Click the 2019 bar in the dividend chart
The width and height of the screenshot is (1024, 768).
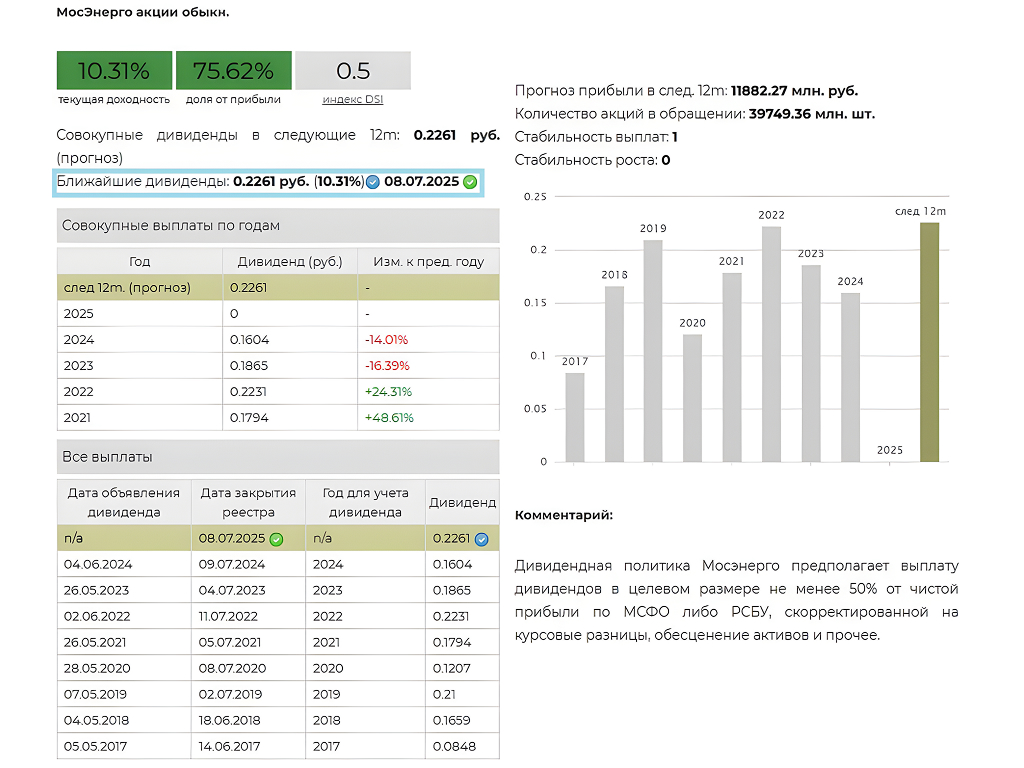coord(653,351)
